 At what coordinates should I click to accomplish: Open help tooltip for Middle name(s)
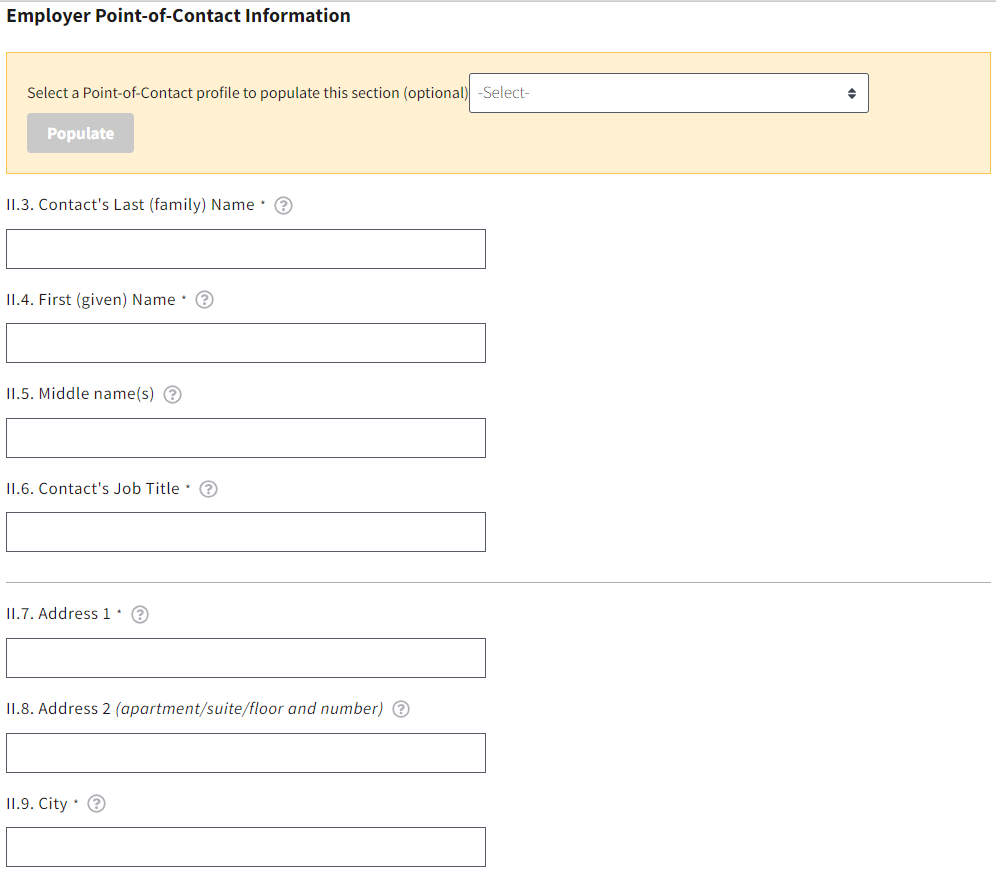[172, 394]
